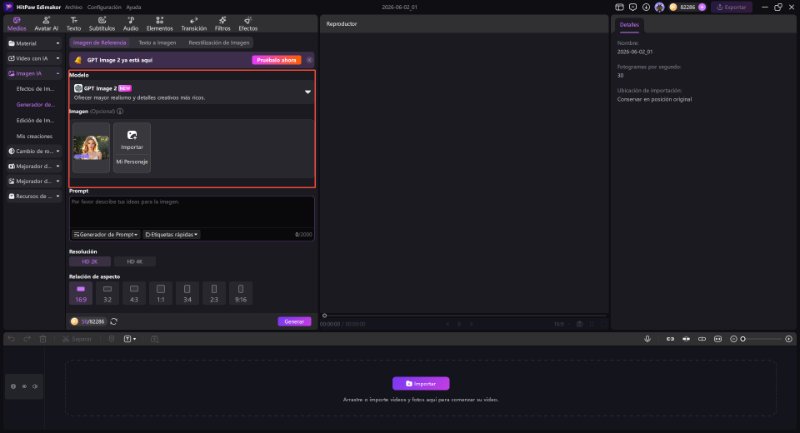Switch to Texto a Imagen tab
This screenshot has width=800, height=433.
point(157,43)
